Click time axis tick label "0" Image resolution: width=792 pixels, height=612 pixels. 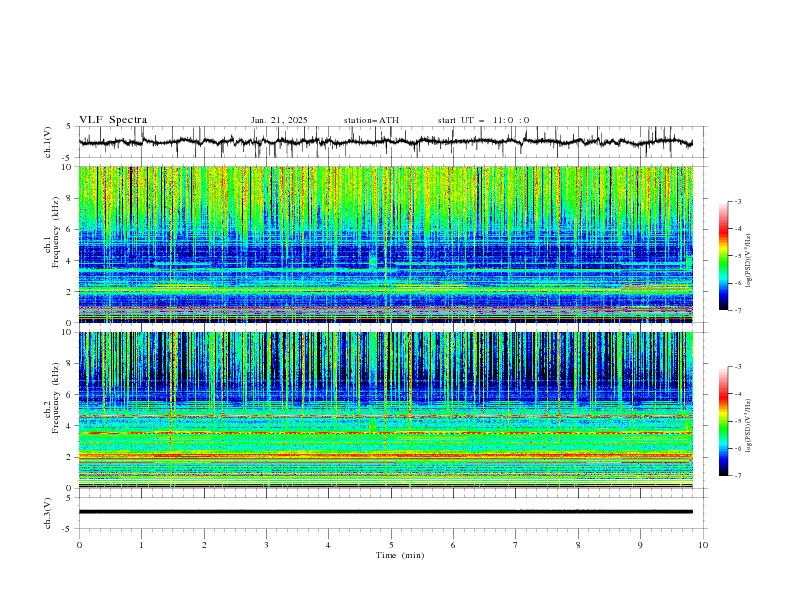79,545
